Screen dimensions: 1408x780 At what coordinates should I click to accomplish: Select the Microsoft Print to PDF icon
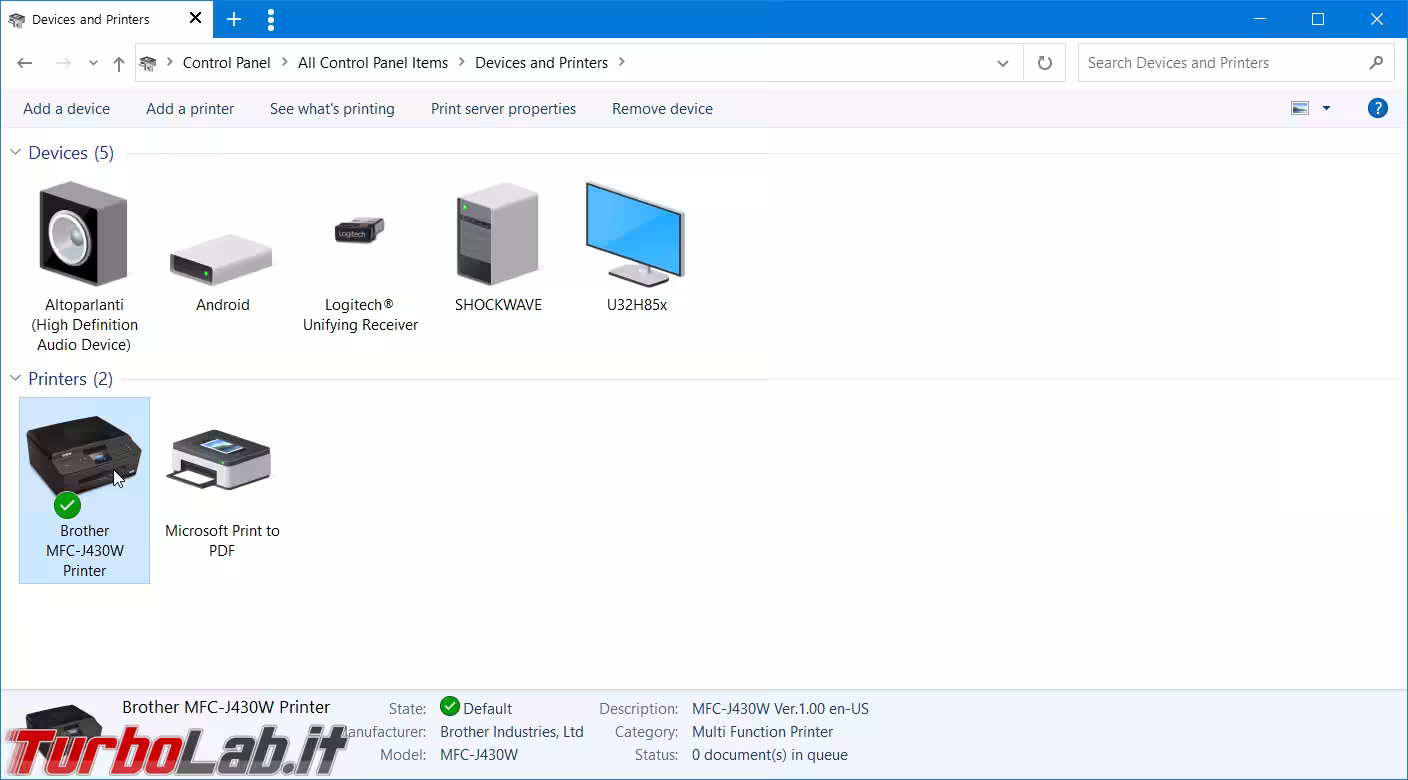click(222, 462)
